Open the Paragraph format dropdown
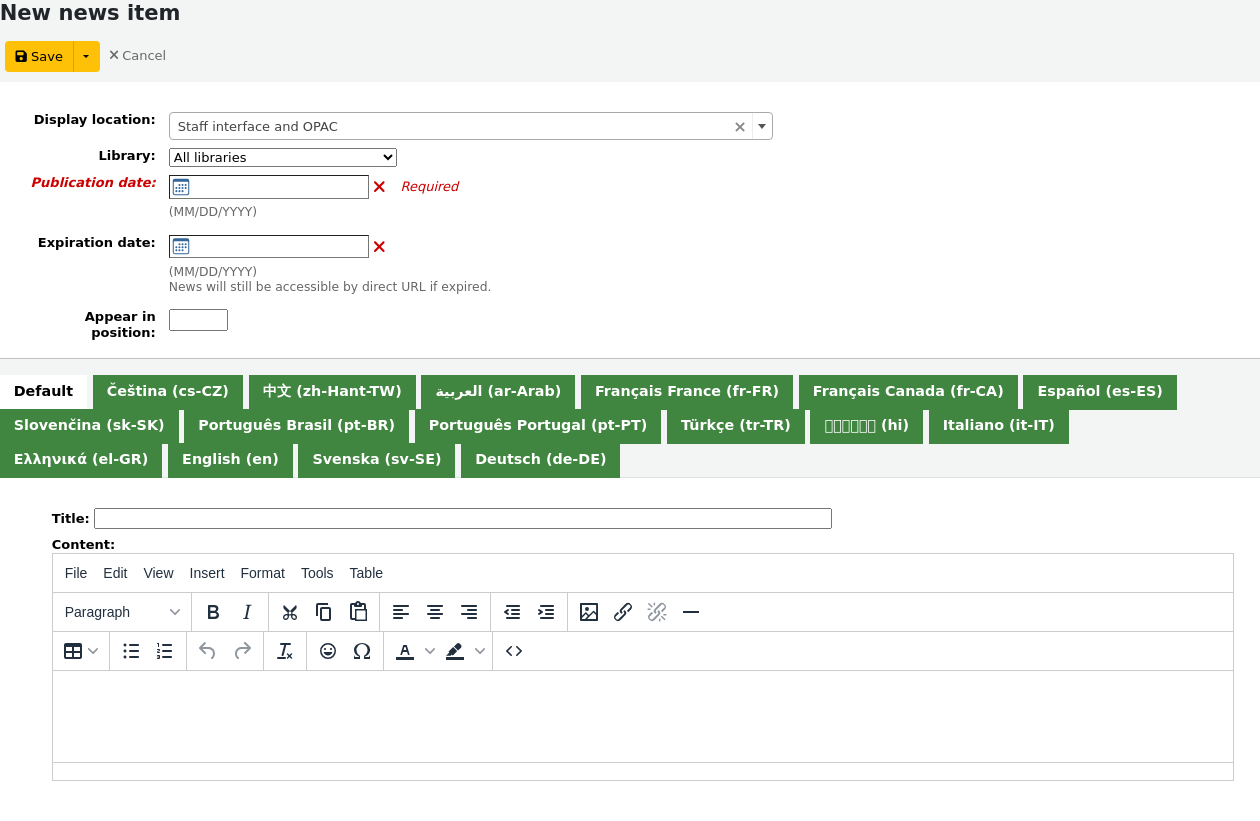The height and width of the screenshot is (821, 1260). pyautogui.click(x=120, y=611)
